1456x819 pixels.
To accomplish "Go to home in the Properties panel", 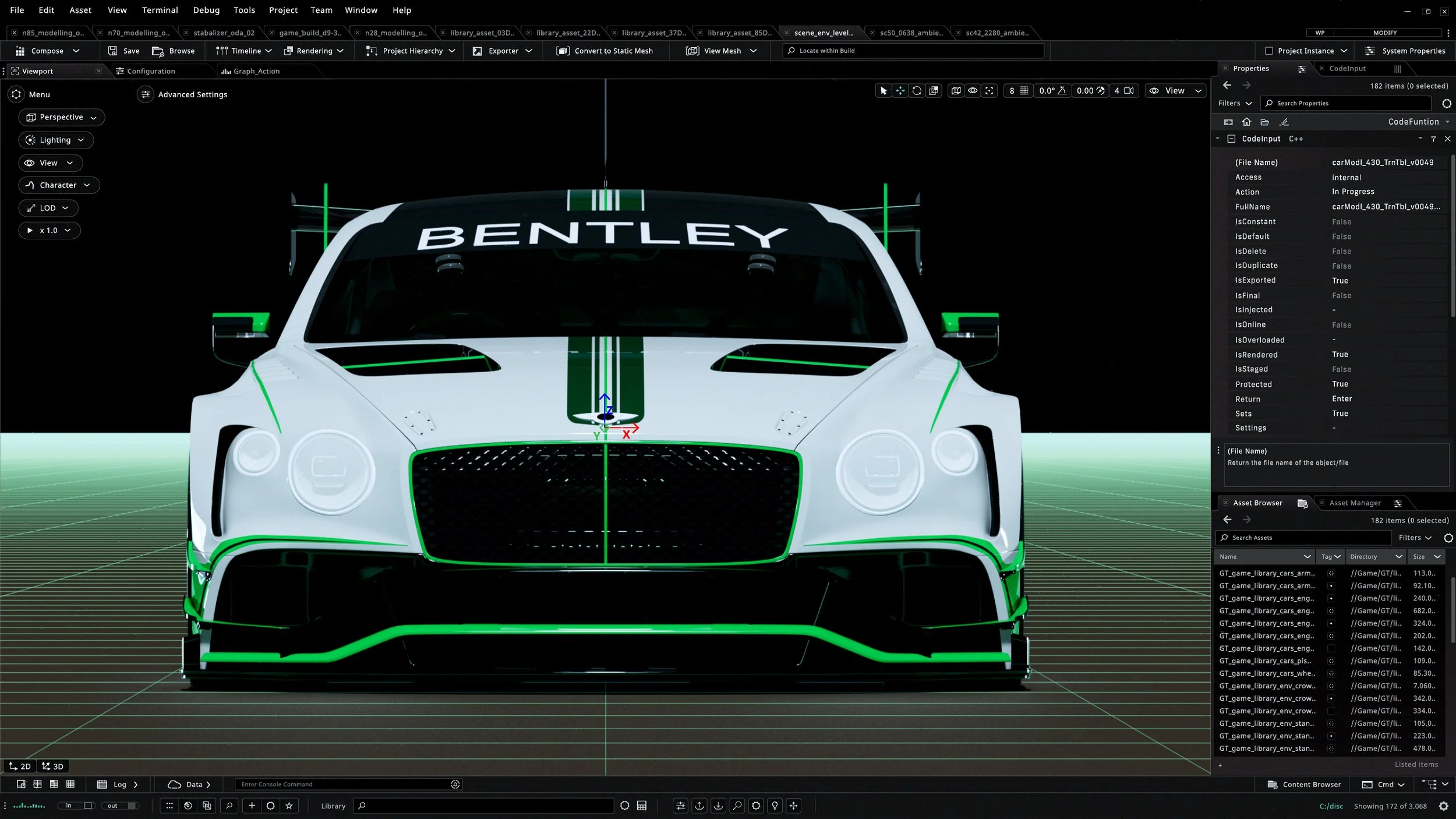I will [x=1246, y=122].
